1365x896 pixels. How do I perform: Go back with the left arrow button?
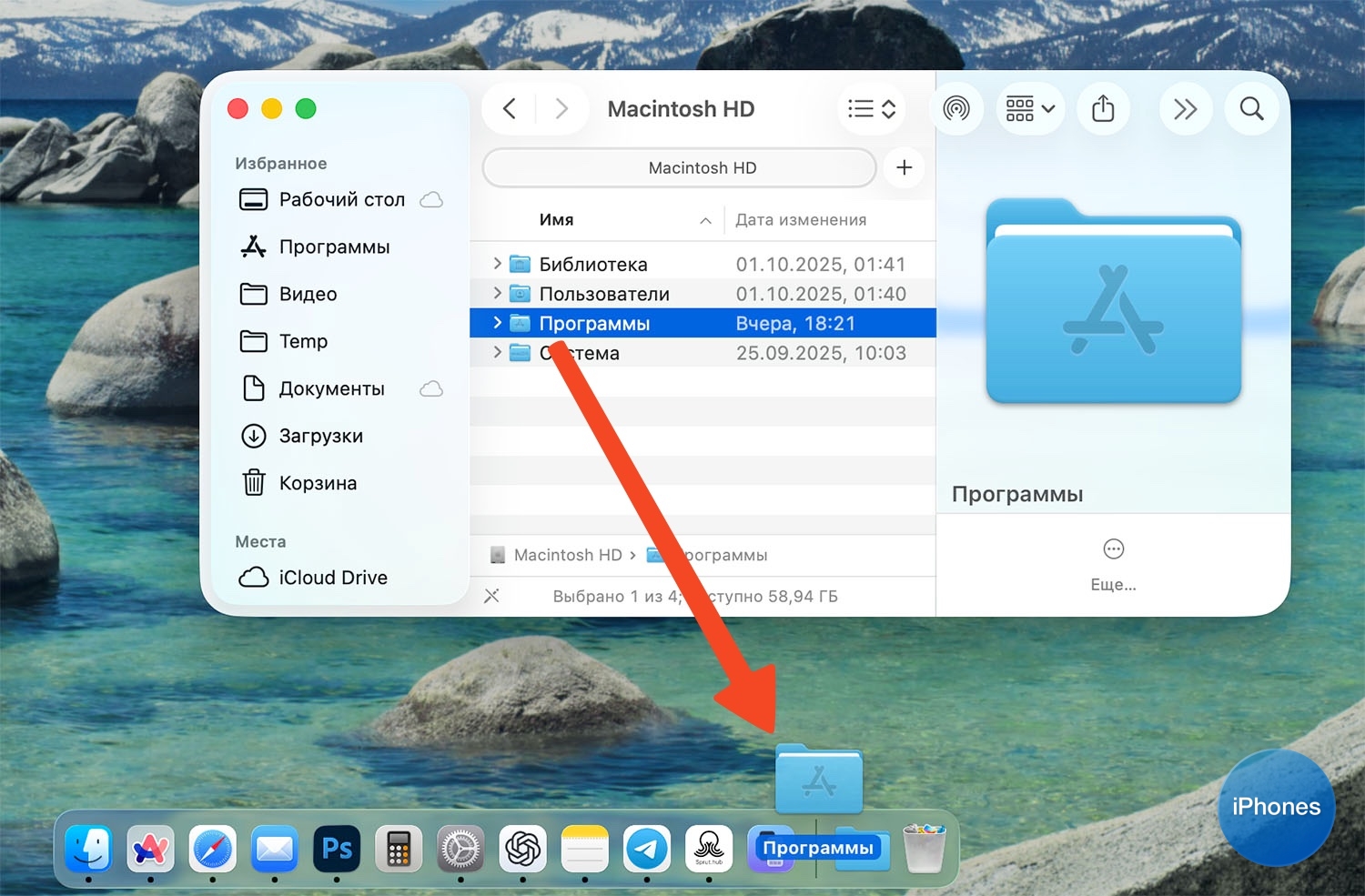click(x=510, y=109)
